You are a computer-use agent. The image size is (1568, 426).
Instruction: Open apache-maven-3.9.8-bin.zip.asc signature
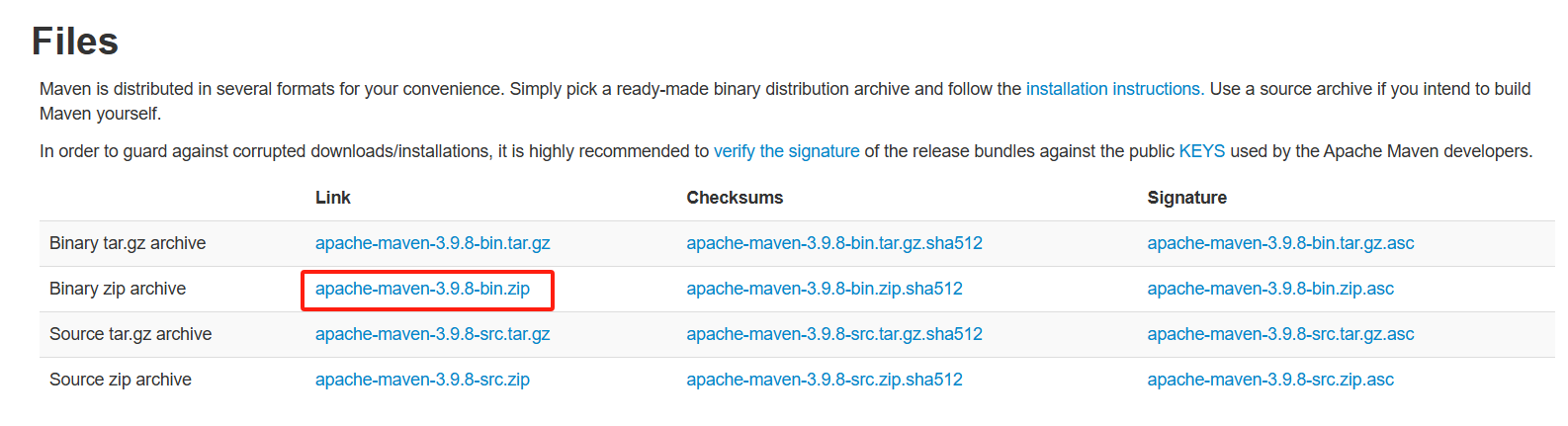point(1270,289)
